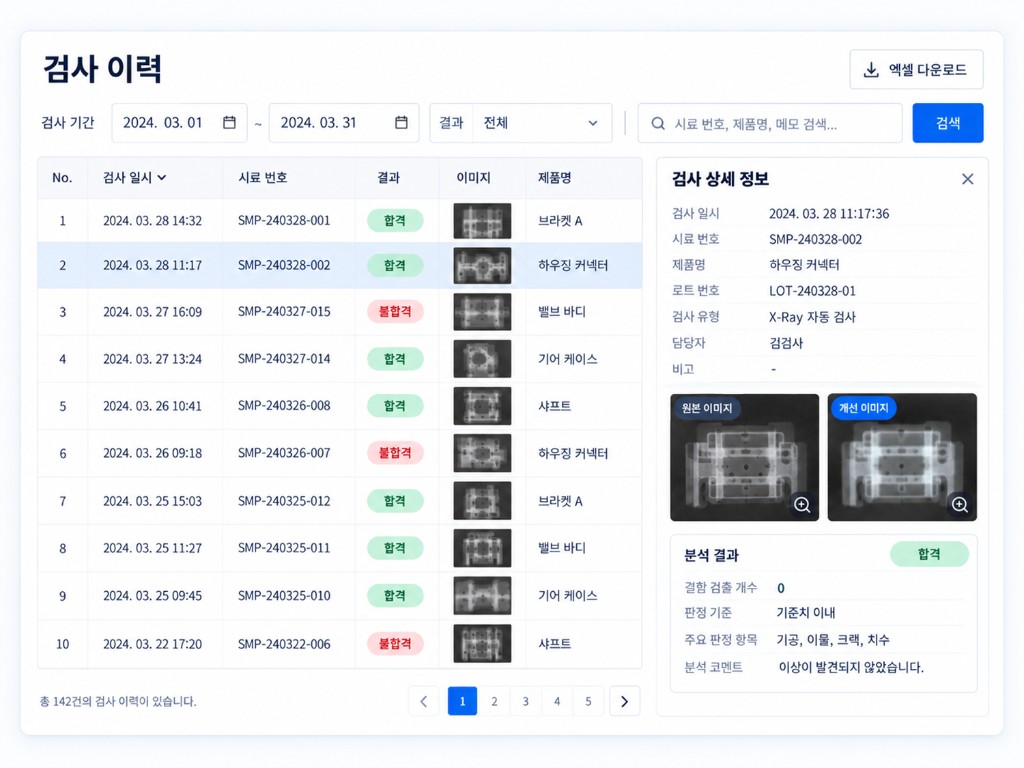
Task: Click date cell 2024. 03. 22 17:20
Action: tap(152, 644)
